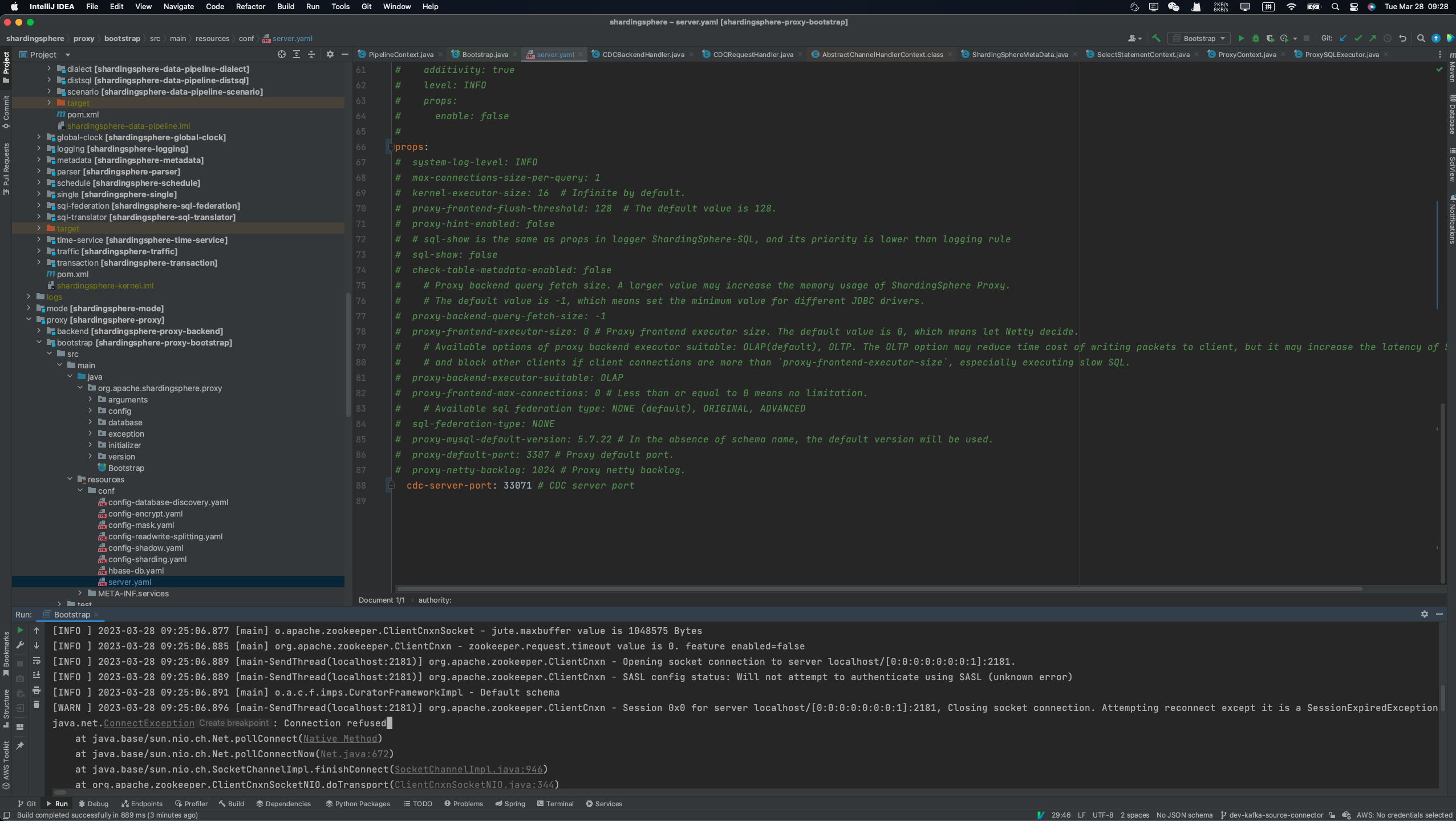Pin the Bootstrap run tab
Viewport: 1456px width, 821px height.
point(20,746)
